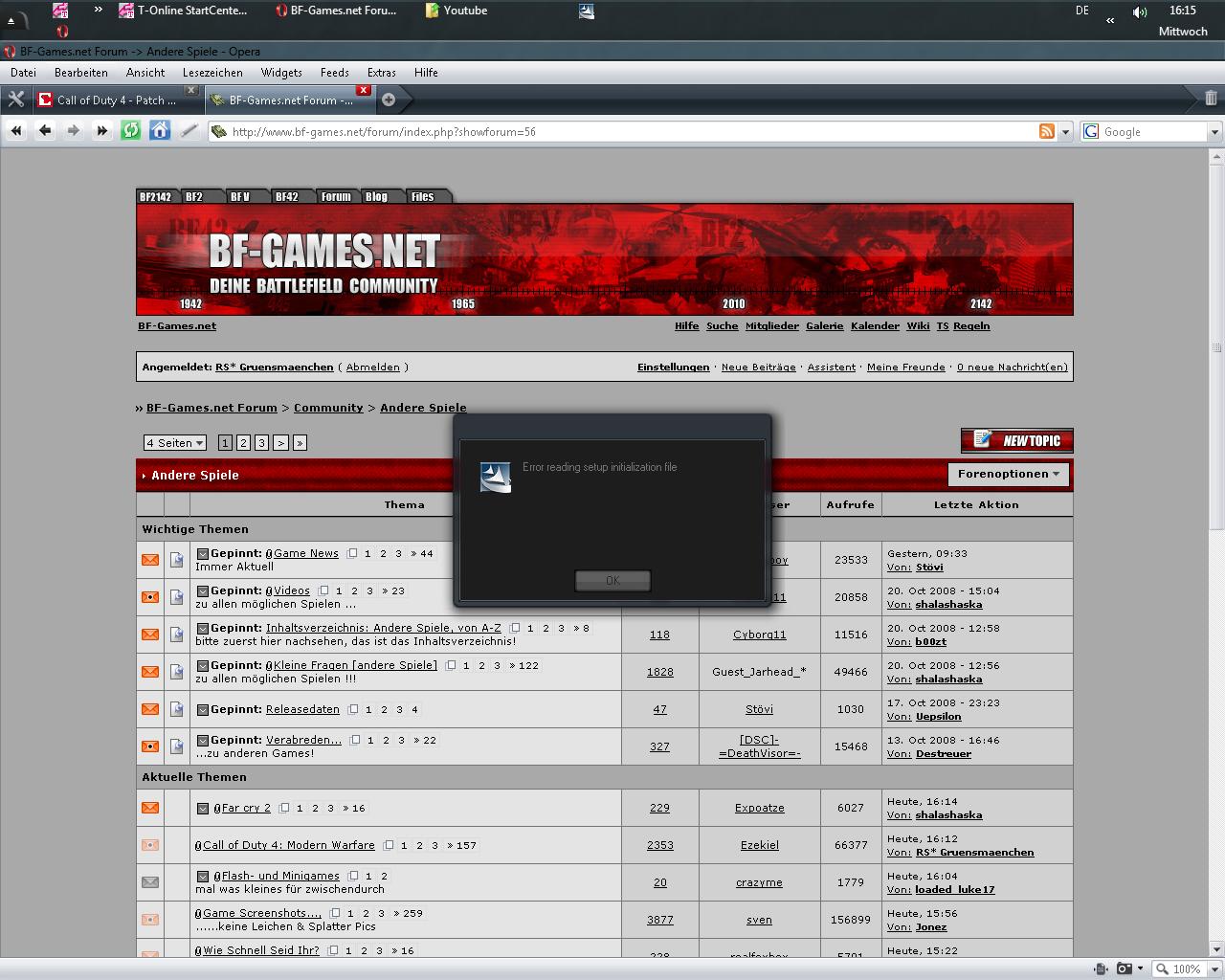Click go-to-page icon beside Call of Duty 4 thread
The height and width of the screenshot is (980, 1225).
pyautogui.click(x=389, y=845)
